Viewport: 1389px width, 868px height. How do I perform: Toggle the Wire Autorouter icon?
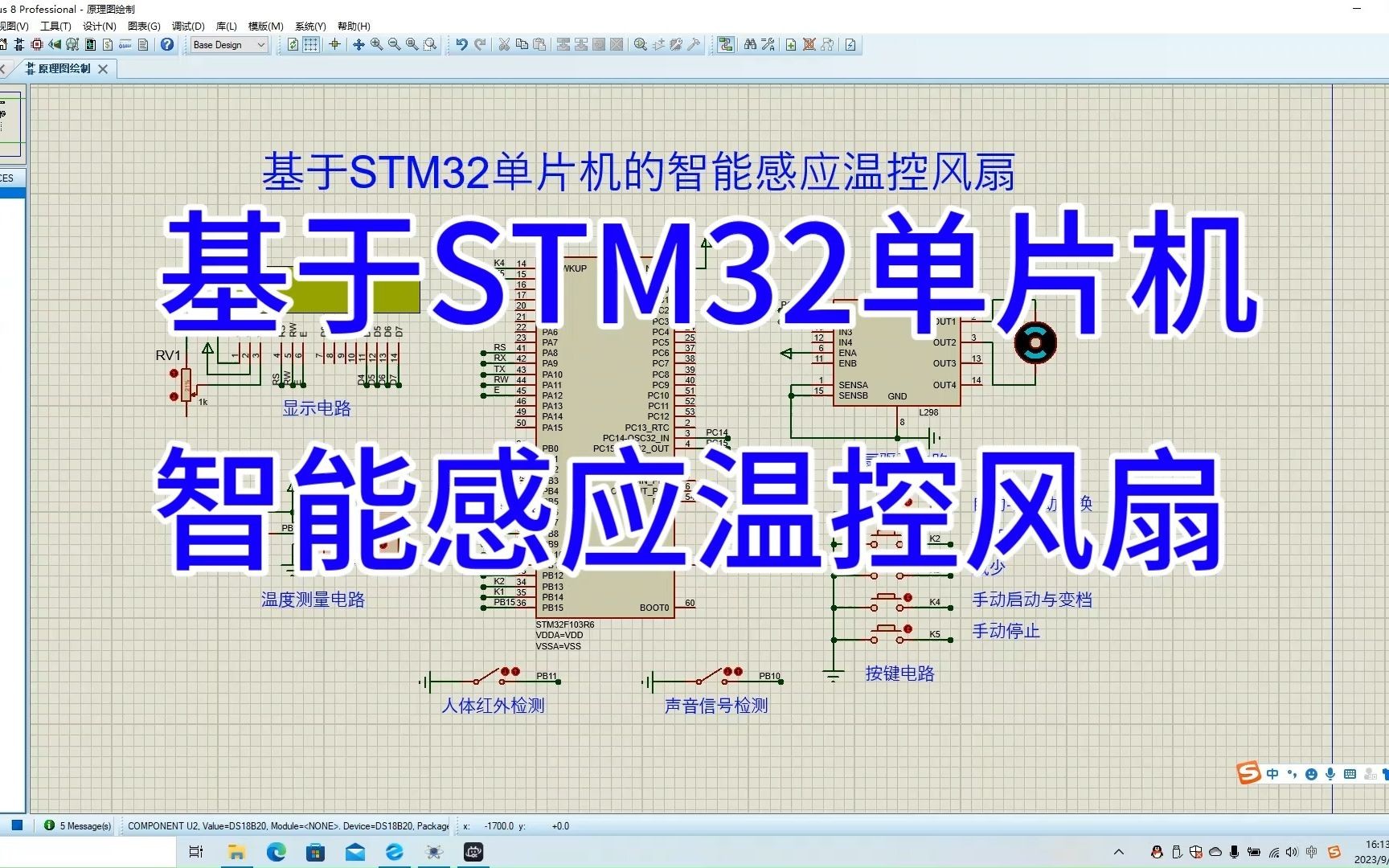(x=725, y=44)
